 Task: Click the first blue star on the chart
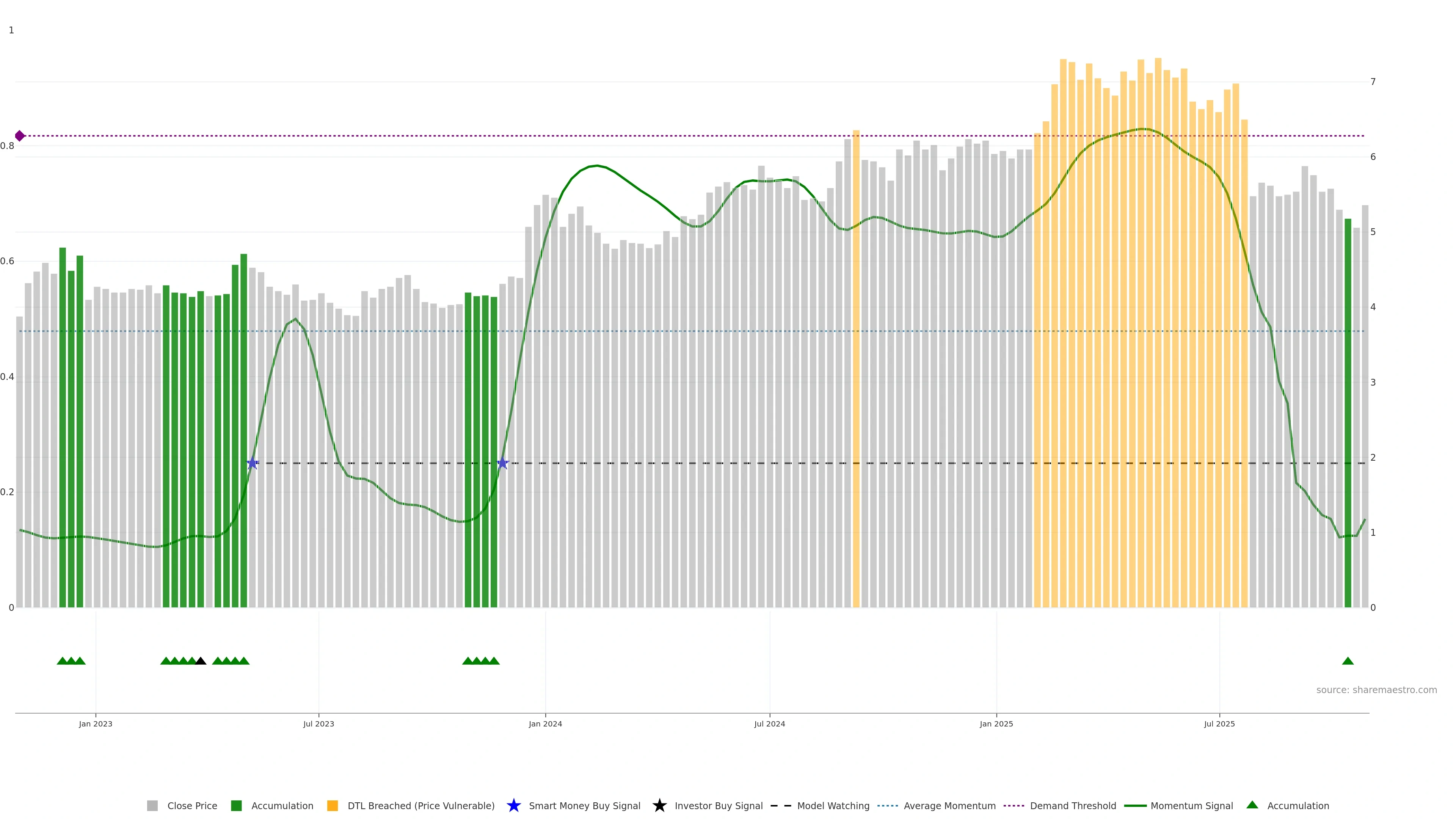pyautogui.click(x=253, y=463)
